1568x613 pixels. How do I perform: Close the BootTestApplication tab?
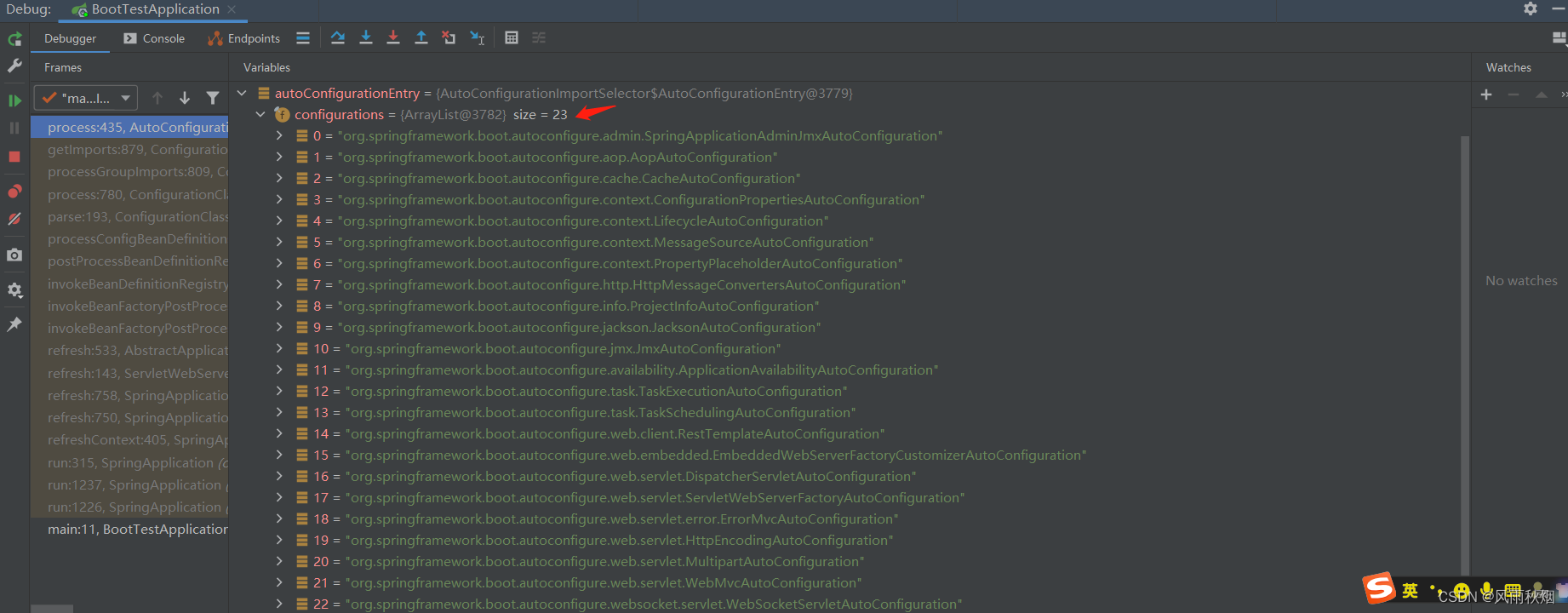tap(232, 9)
